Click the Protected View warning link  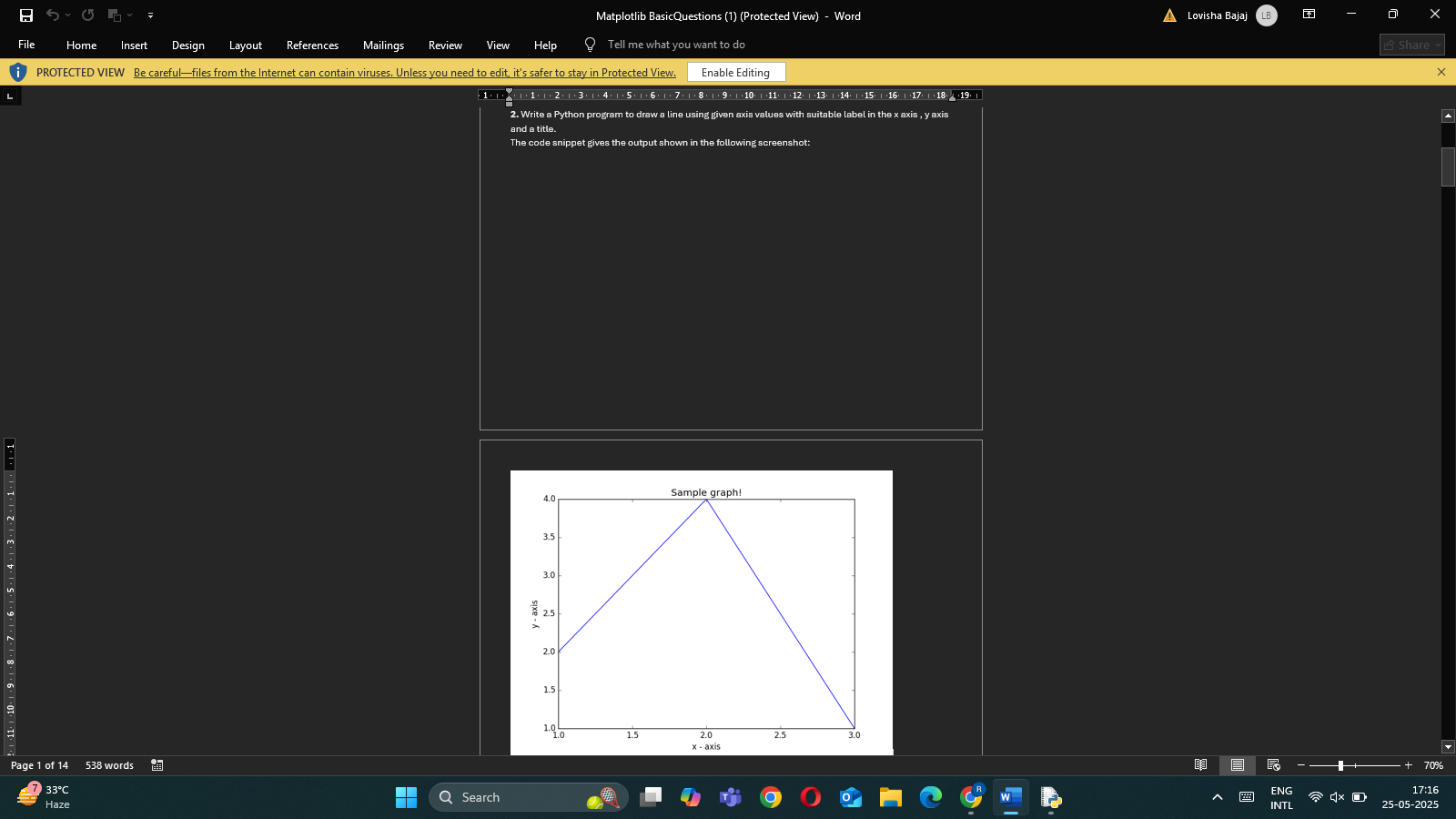click(x=404, y=72)
